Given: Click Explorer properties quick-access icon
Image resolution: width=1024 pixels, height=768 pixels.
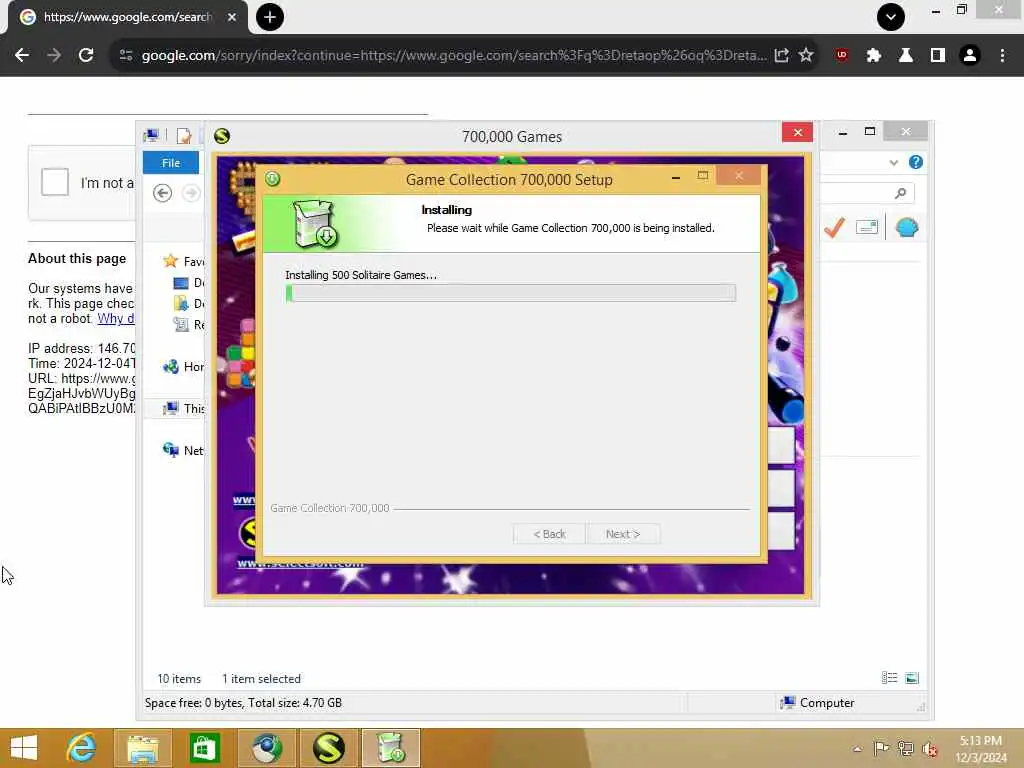Looking at the screenshot, I should [x=184, y=136].
